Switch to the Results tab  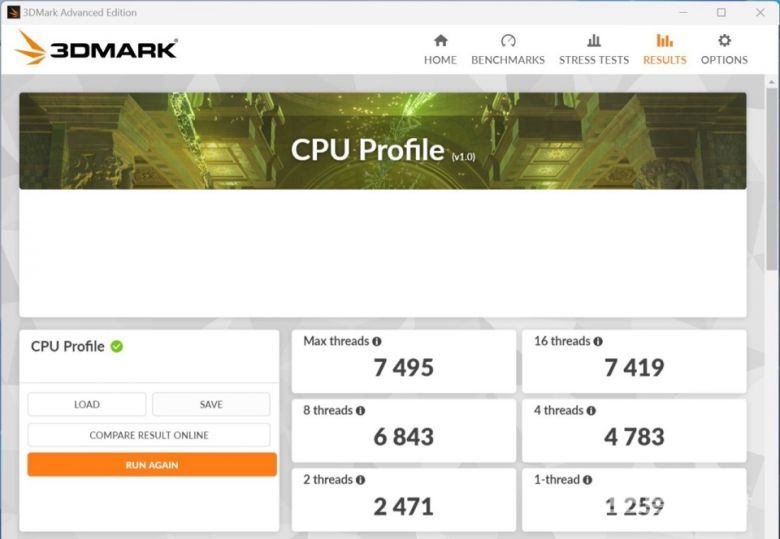coord(664,48)
